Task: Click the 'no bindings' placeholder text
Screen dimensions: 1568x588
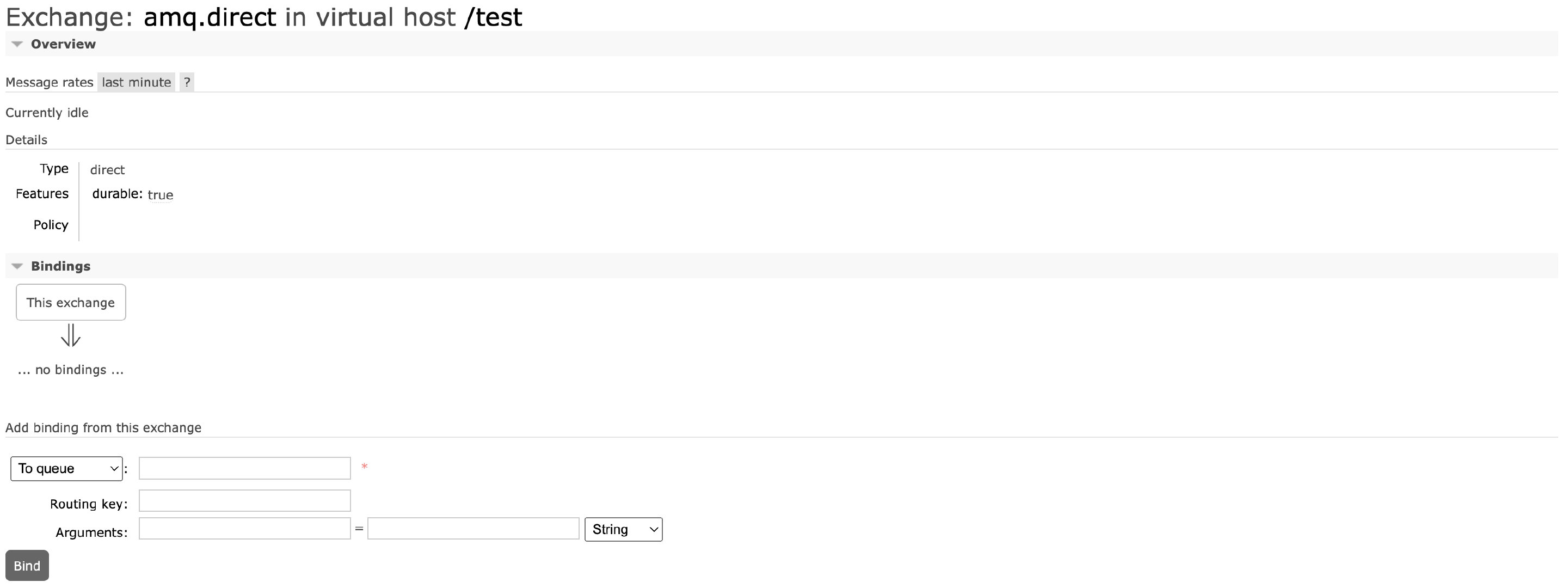Action: point(71,370)
